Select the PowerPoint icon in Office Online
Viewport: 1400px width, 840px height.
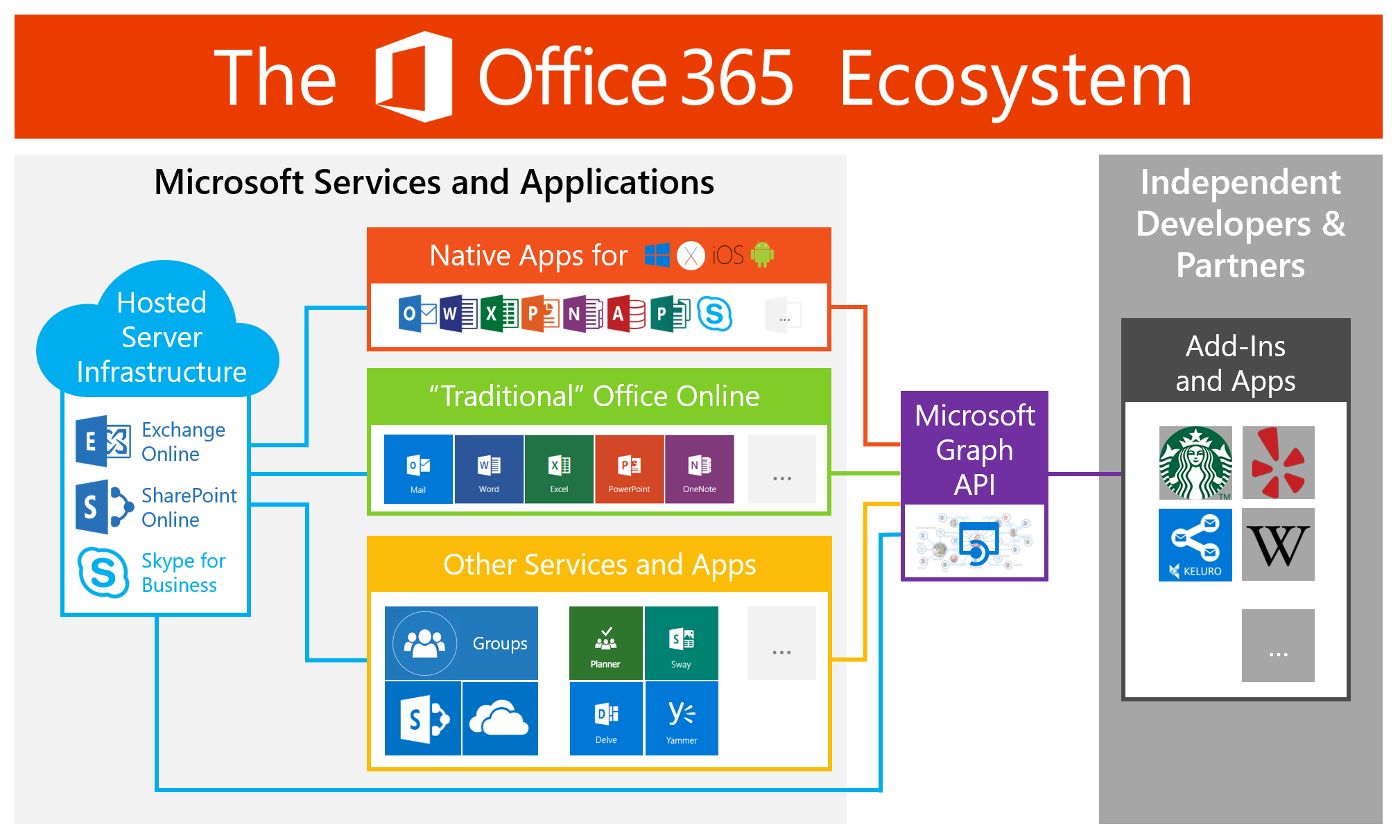pos(627,467)
